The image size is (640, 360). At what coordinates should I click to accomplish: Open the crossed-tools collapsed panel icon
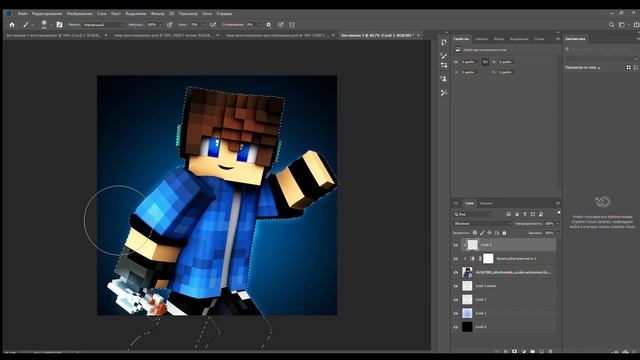pyautogui.click(x=444, y=93)
